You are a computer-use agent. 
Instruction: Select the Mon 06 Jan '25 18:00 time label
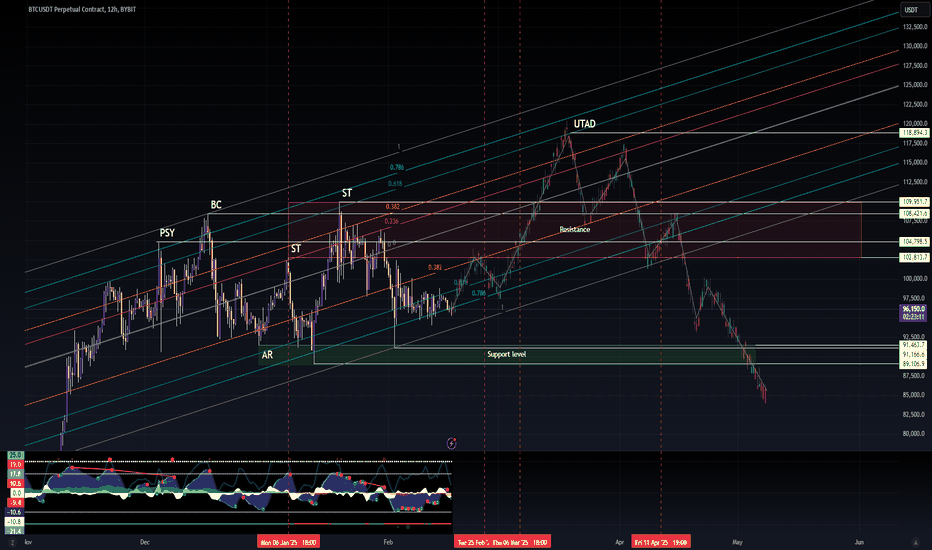coord(288,542)
